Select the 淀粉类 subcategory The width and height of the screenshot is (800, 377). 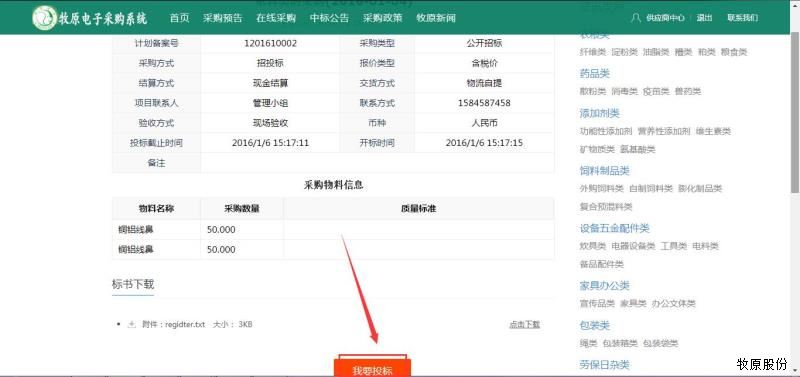pos(625,52)
